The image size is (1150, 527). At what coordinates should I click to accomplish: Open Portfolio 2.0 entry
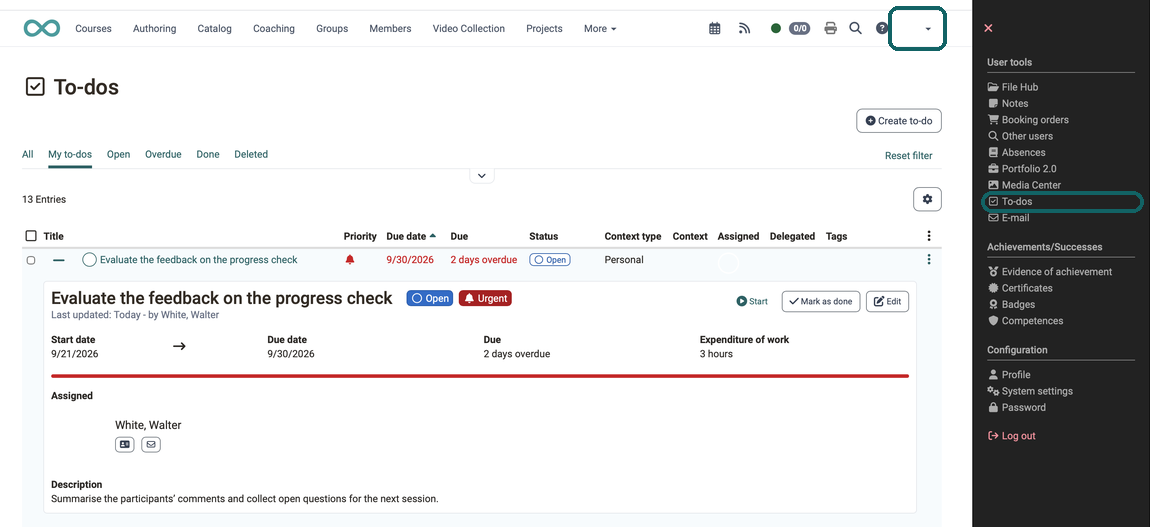tap(1022, 169)
